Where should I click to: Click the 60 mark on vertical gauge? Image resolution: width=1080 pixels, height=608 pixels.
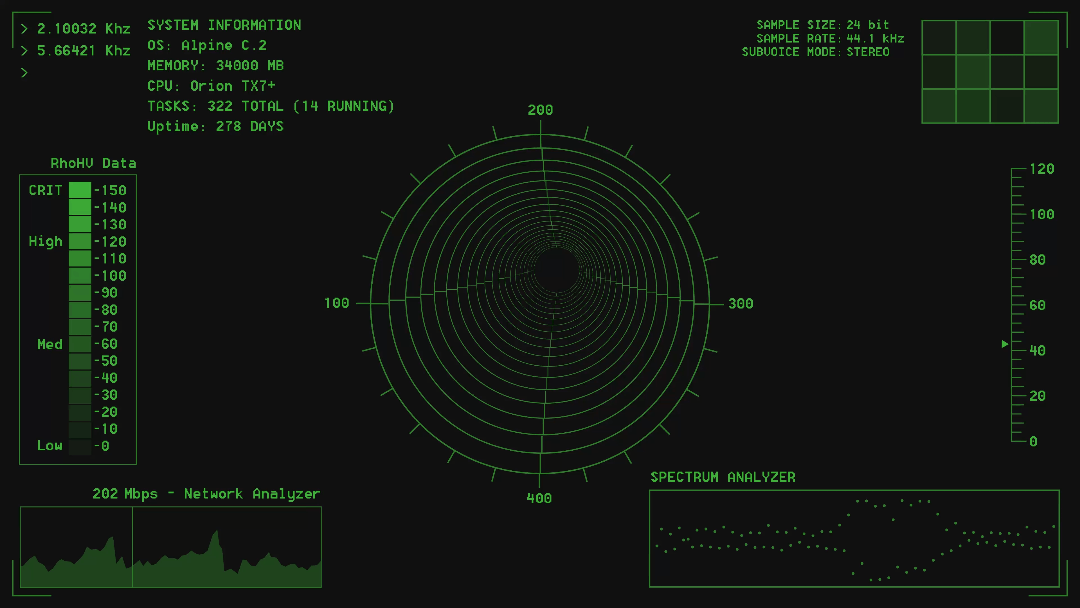point(1037,306)
